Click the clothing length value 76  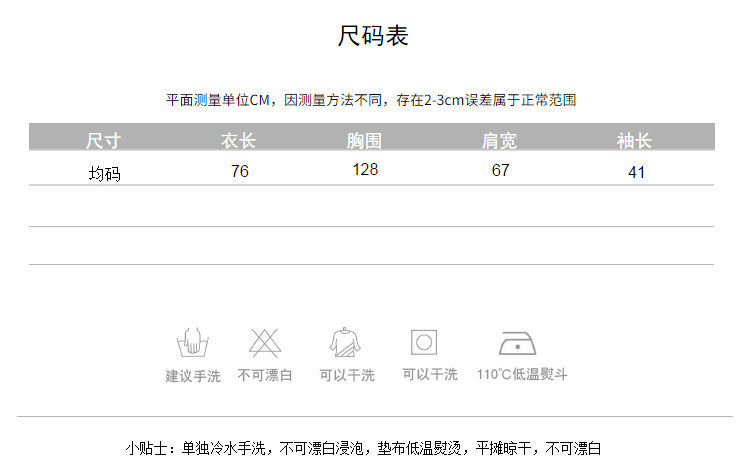tap(239, 171)
